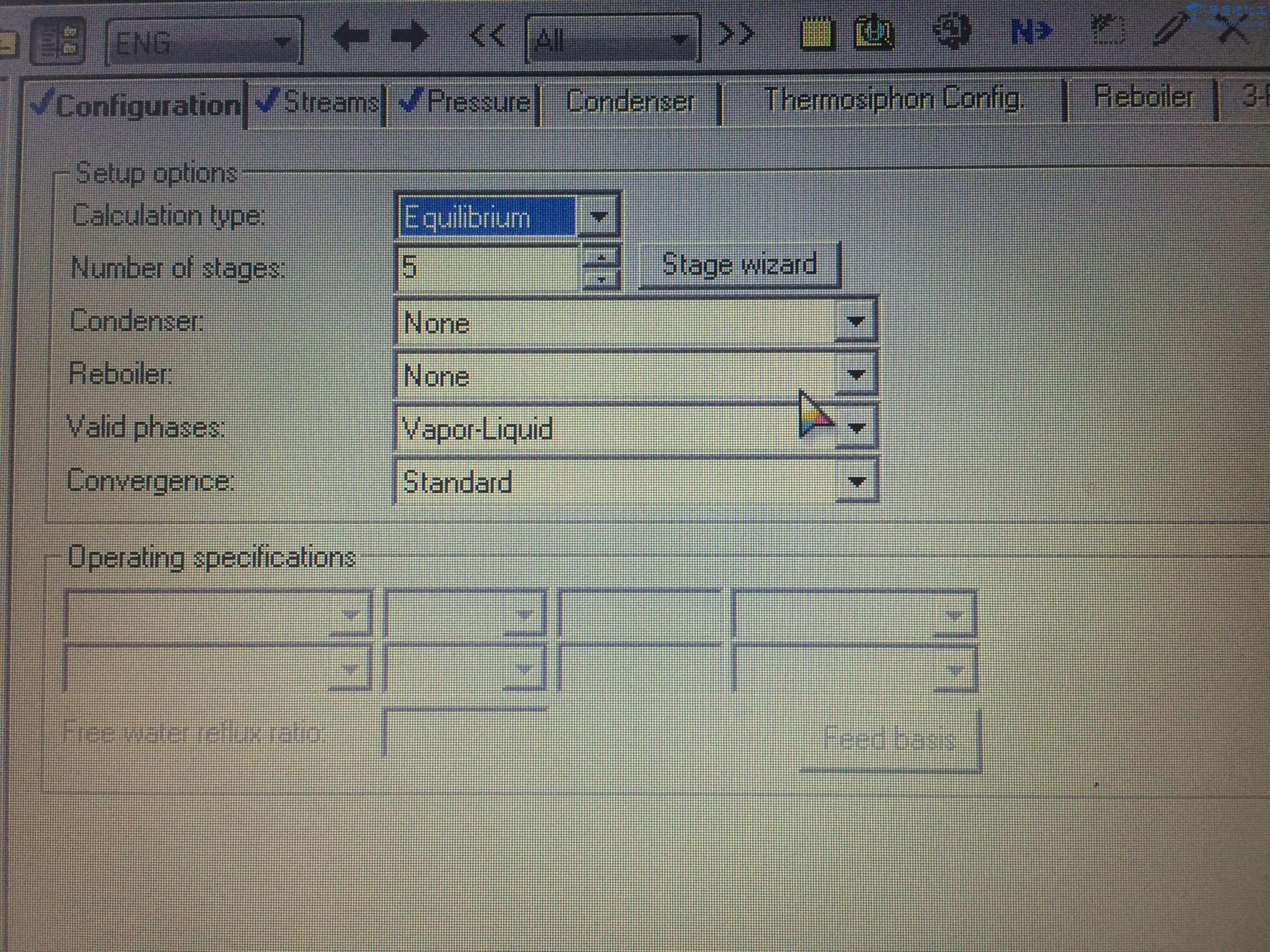Image resolution: width=1270 pixels, height=952 pixels.
Task: Click the forward arrow navigation icon
Action: point(409,36)
